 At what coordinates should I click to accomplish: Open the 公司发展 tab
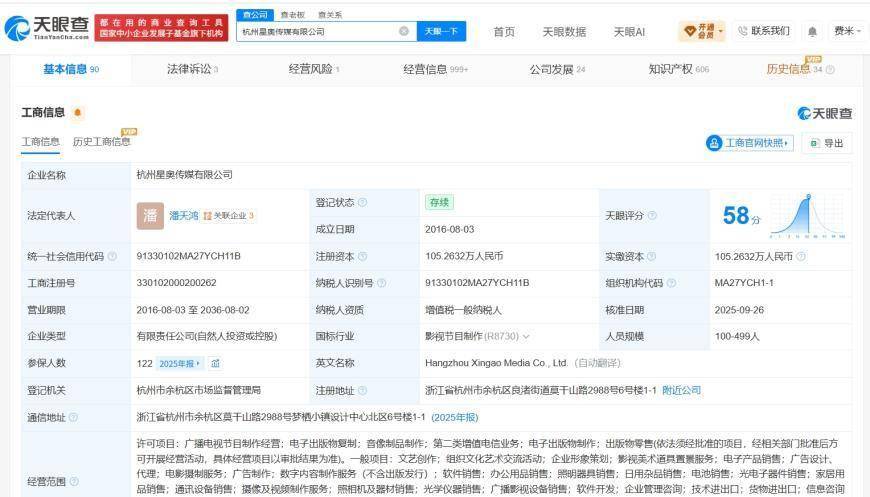pos(557,69)
